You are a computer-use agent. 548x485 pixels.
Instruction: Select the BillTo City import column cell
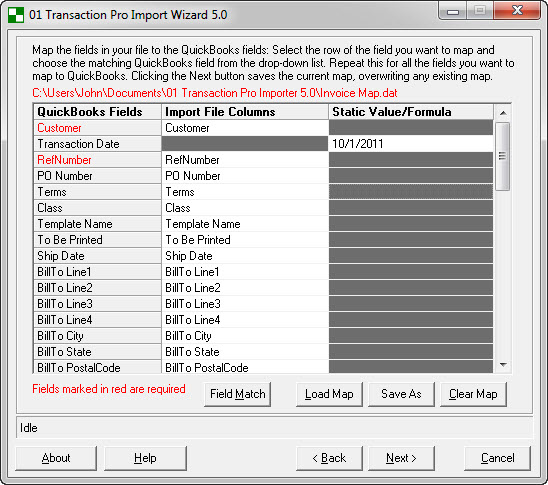tap(245, 336)
